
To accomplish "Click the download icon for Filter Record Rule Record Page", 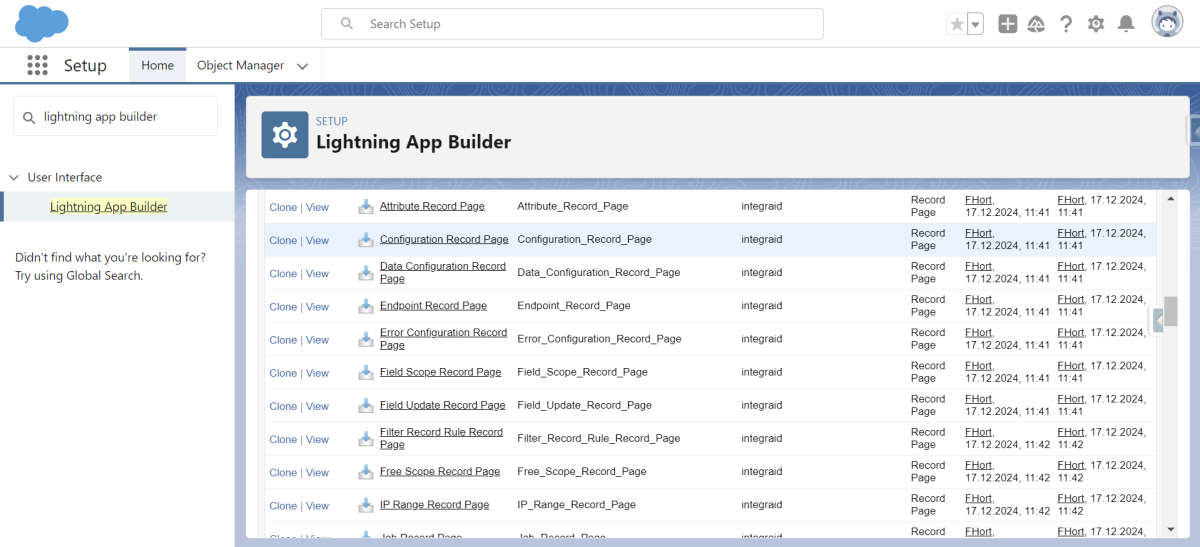I will coord(366,439).
